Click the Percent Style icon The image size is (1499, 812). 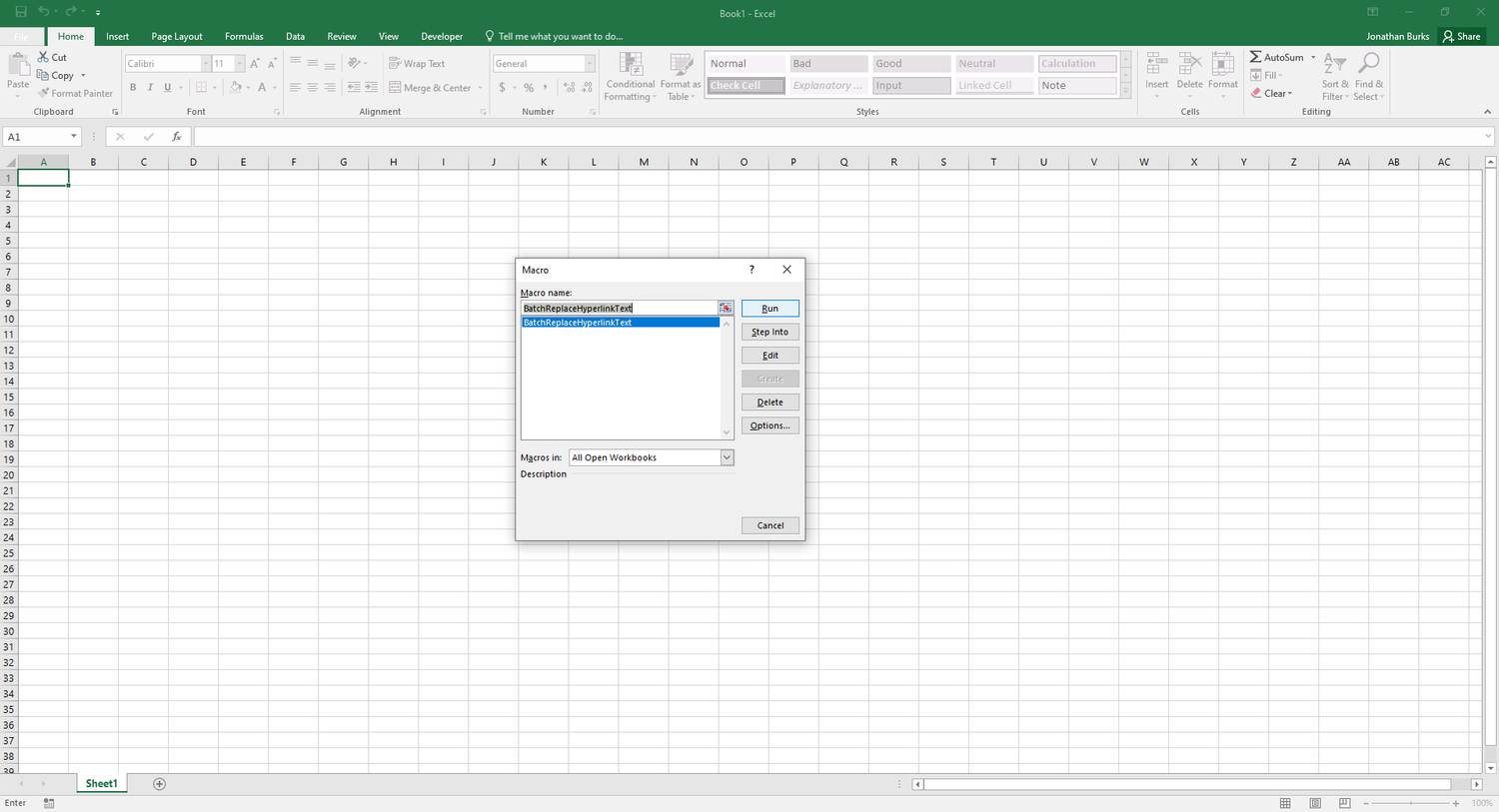pos(529,88)
